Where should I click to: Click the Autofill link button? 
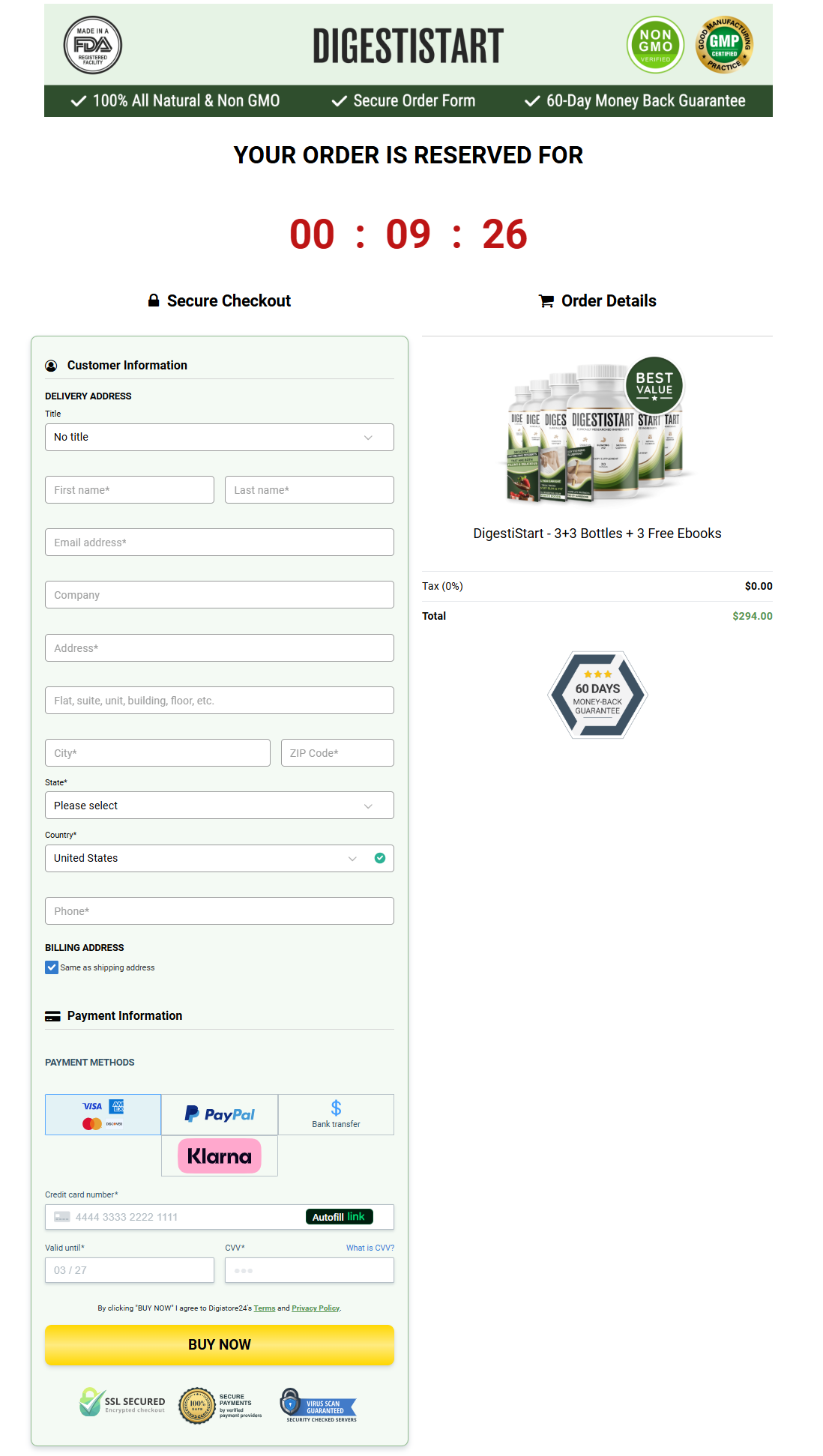[x=339, y=1217]
